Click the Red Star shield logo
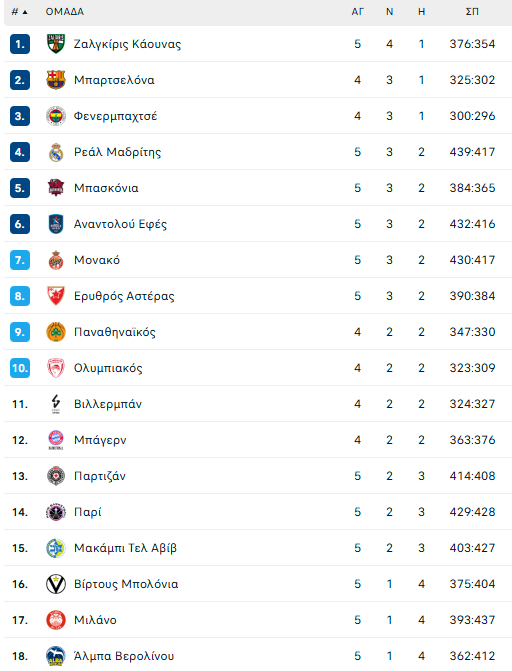 [56, 296]
